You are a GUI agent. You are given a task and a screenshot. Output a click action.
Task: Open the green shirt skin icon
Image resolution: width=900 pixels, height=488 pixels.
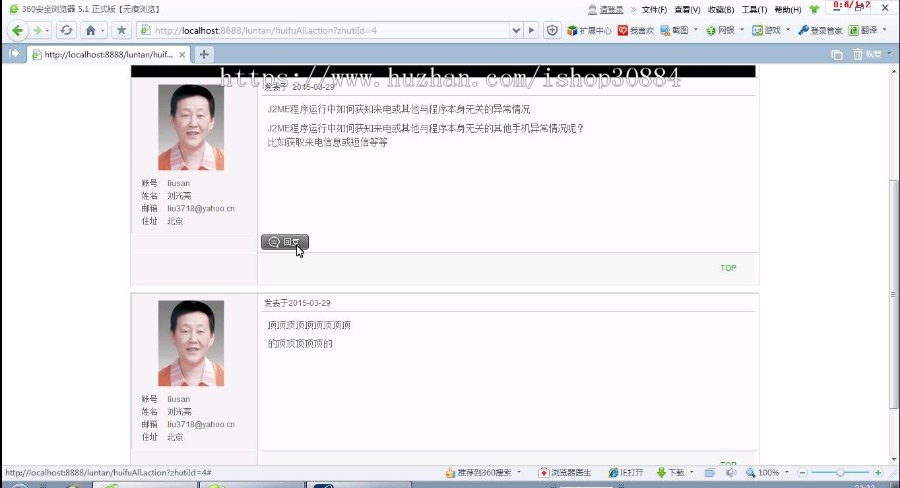(x=814, y=9)
